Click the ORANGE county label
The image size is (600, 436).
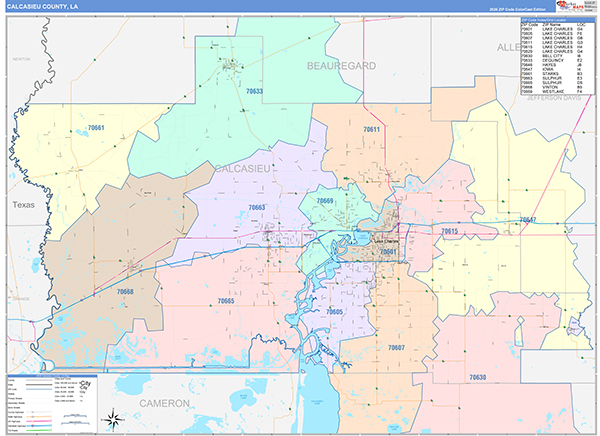21,299
